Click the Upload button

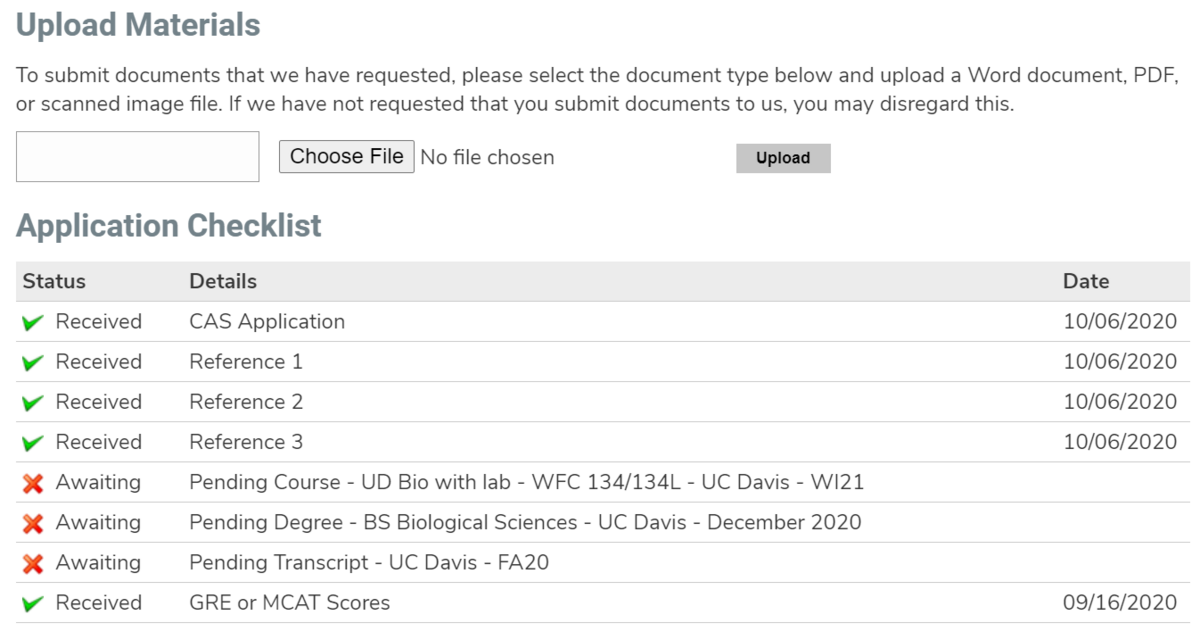(783, 158)
